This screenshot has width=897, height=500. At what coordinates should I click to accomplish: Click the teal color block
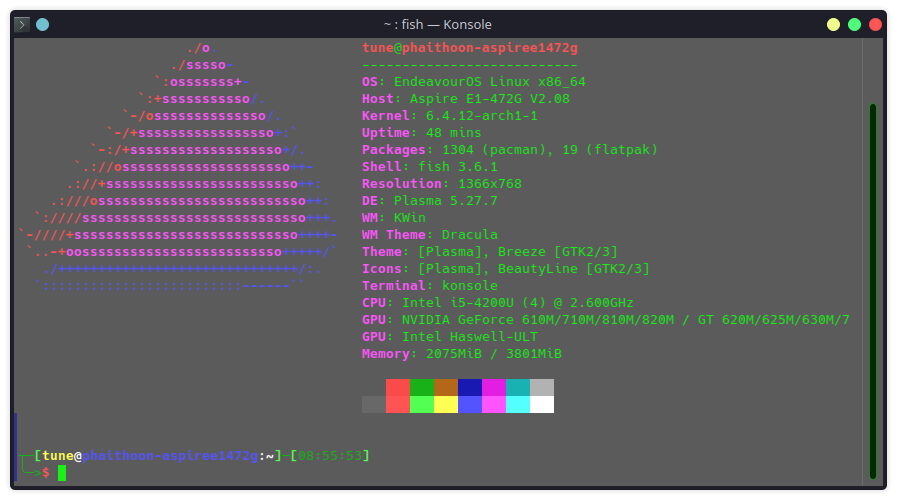518,387
